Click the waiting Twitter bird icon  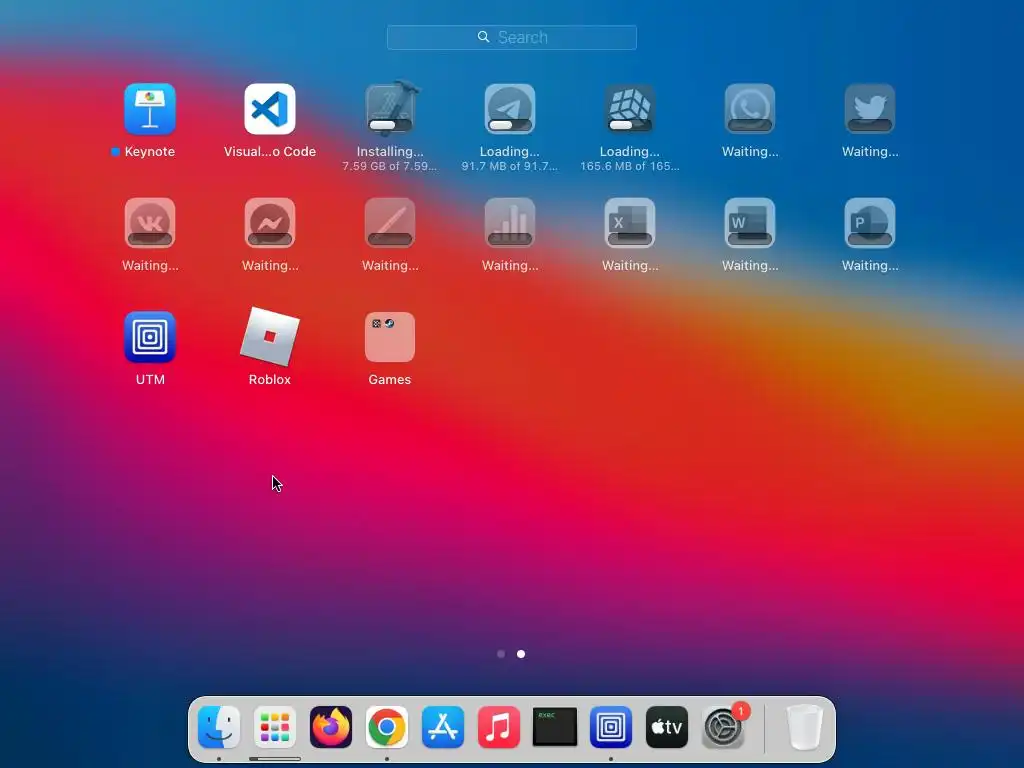pos(870,109)
